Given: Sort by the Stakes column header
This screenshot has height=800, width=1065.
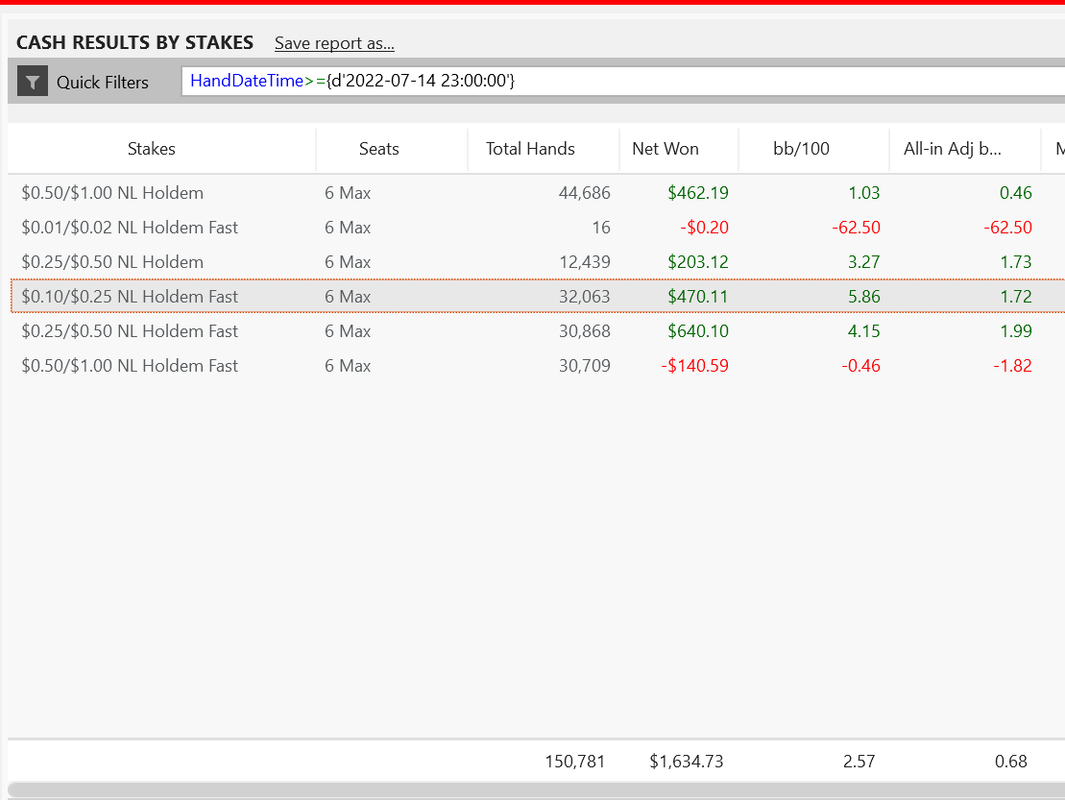Looking at the screenshot, I should point(151,149).
